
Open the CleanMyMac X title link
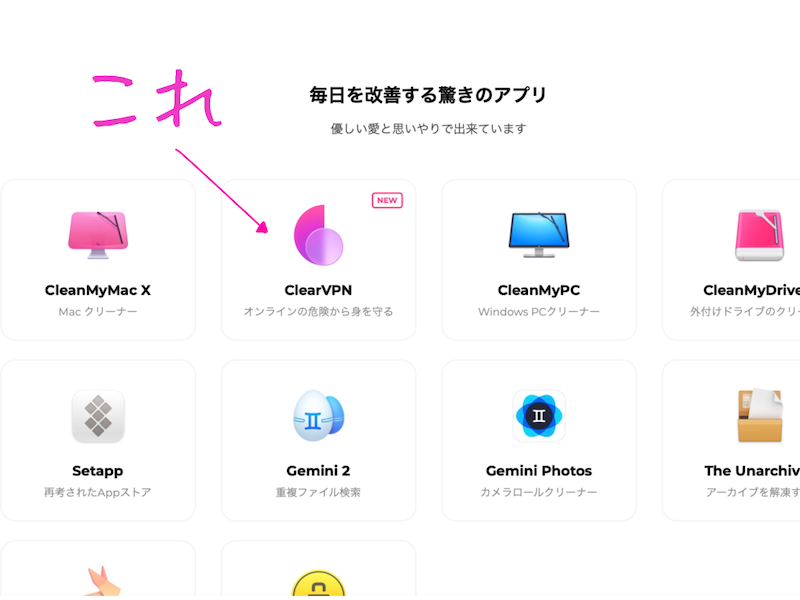[x=98, y=290]
